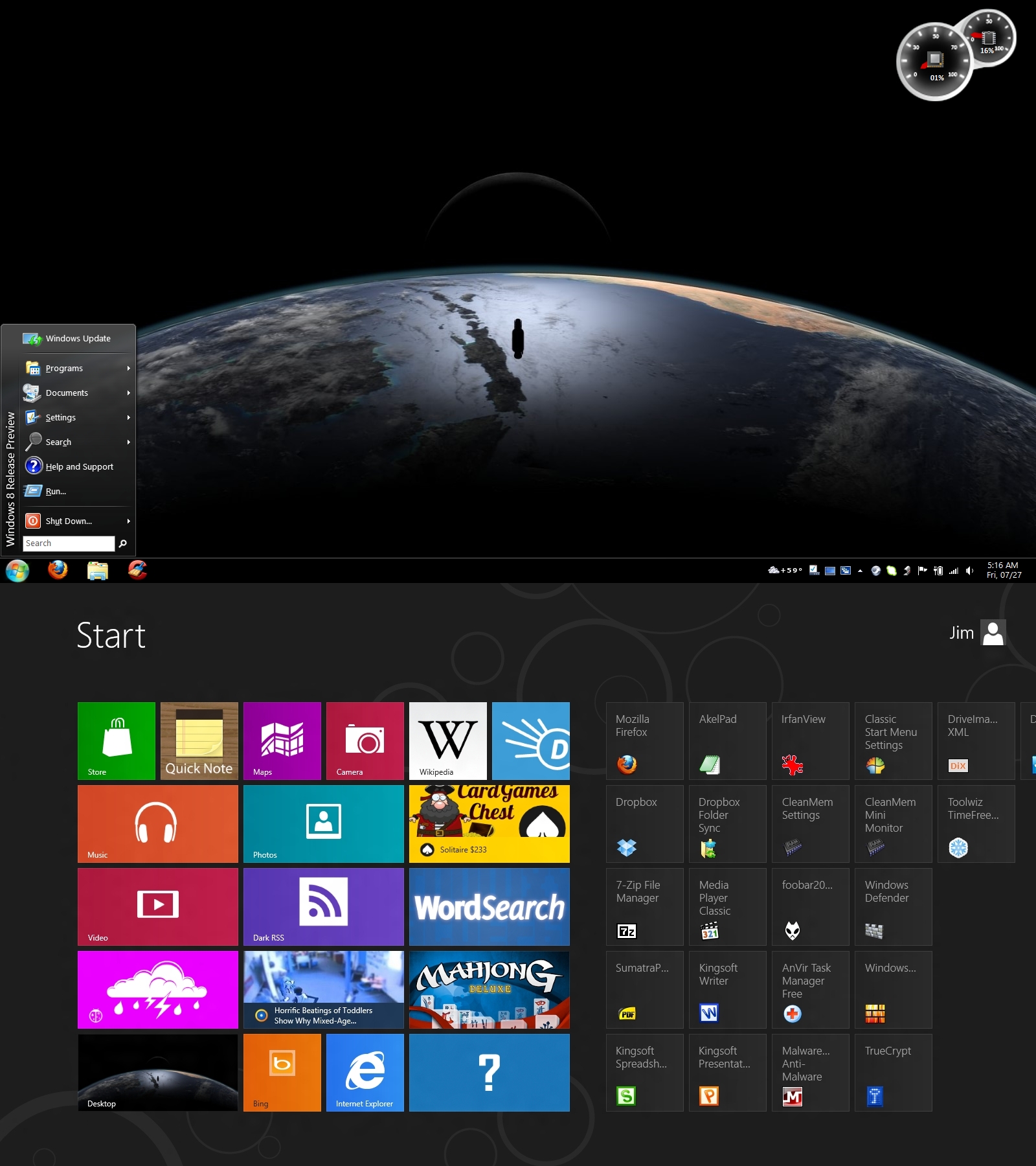Open the weather tile with storm cloud
This screenshot has height=1166, width=1036.
pyautogui.click(x=158, y=989)
